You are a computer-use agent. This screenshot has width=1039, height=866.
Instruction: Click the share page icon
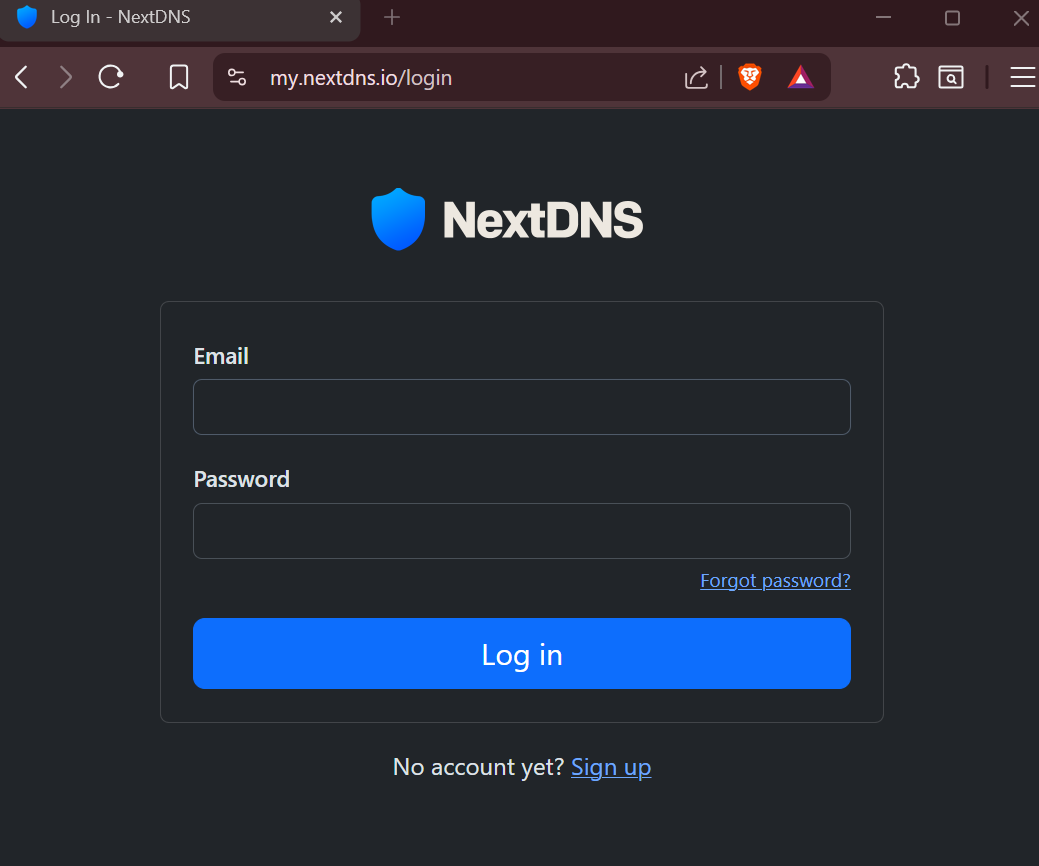click(x=696, y=76)
